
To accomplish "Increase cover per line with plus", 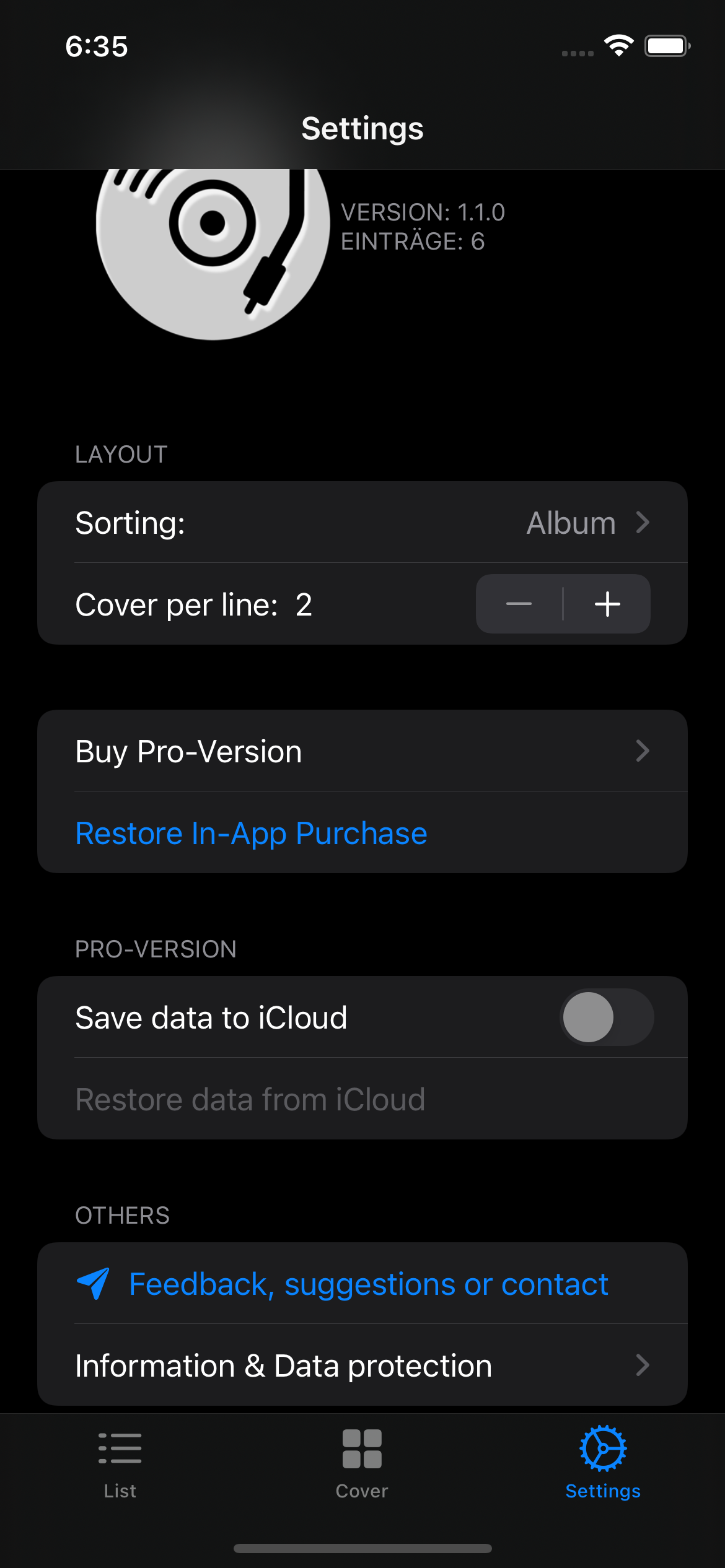I will (607, 604).
